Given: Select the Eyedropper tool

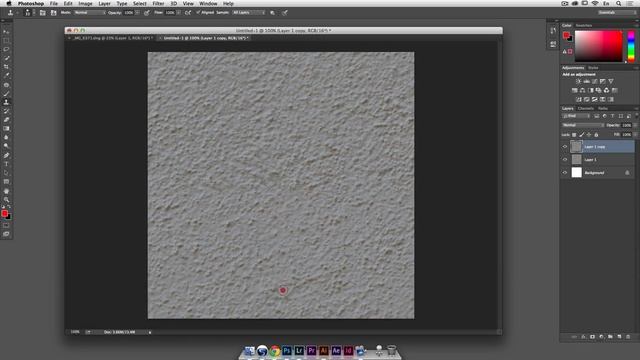Looking at the screenshot, I should (x=6, y=75).
